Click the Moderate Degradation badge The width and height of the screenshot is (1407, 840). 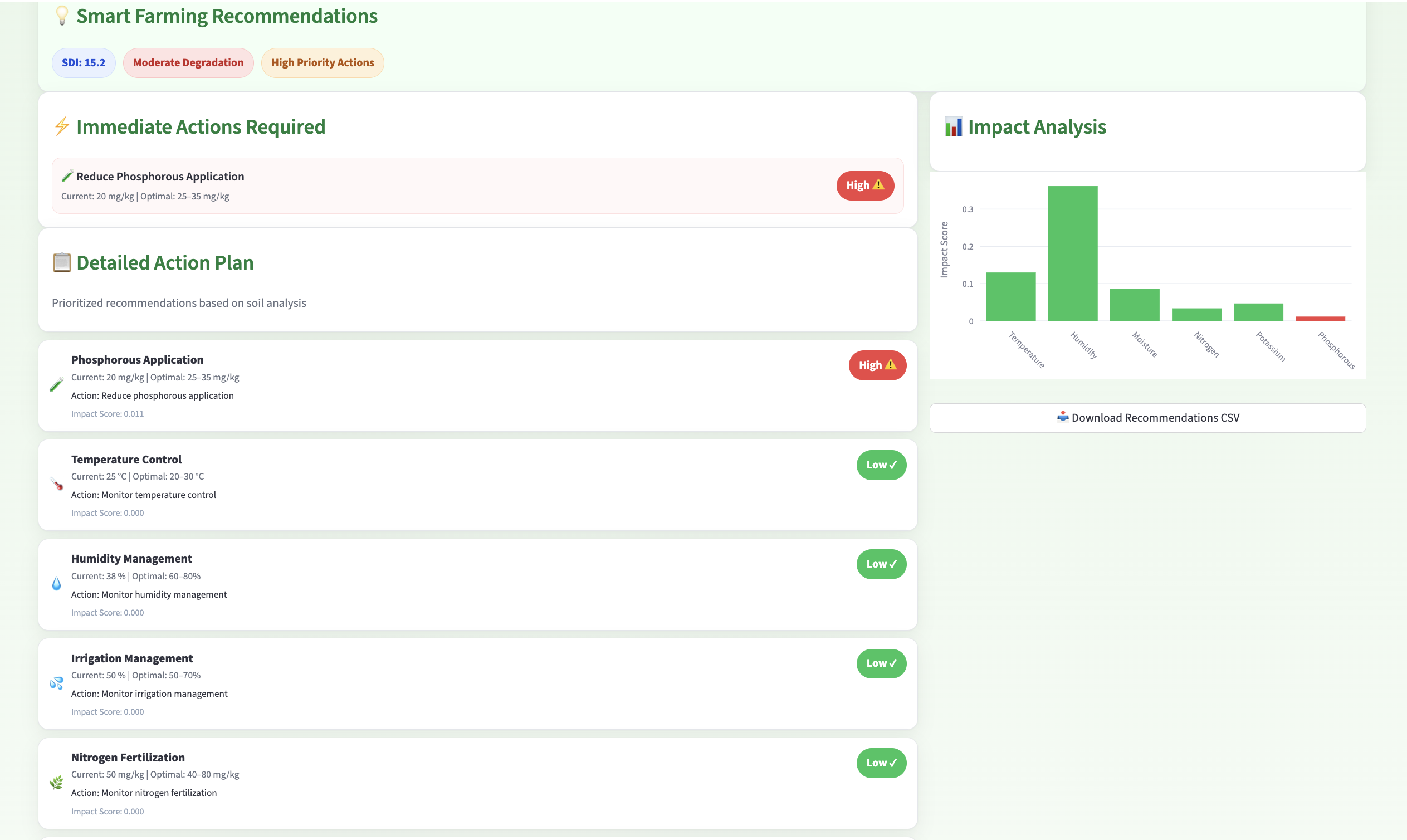188,63
